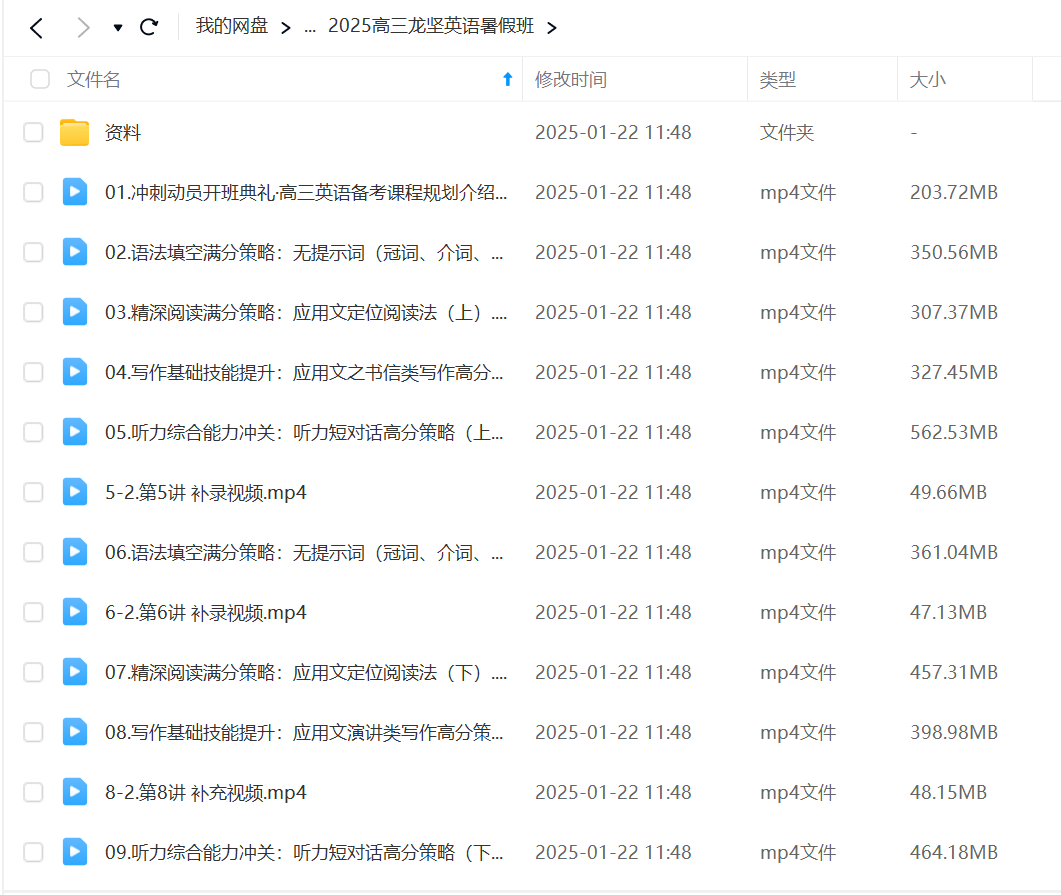Check the box for 5-2.第5讲 补录视频.mp4

pyautogui.click(x=33, y=492)
